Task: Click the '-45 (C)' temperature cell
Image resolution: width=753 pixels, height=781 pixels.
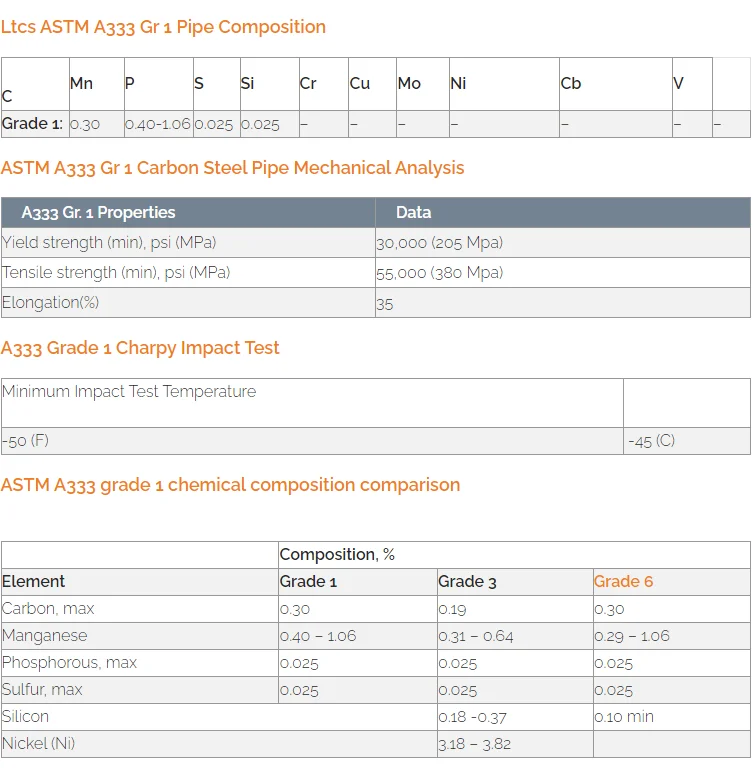Action: pyautogui.click(x=651, y=441)
